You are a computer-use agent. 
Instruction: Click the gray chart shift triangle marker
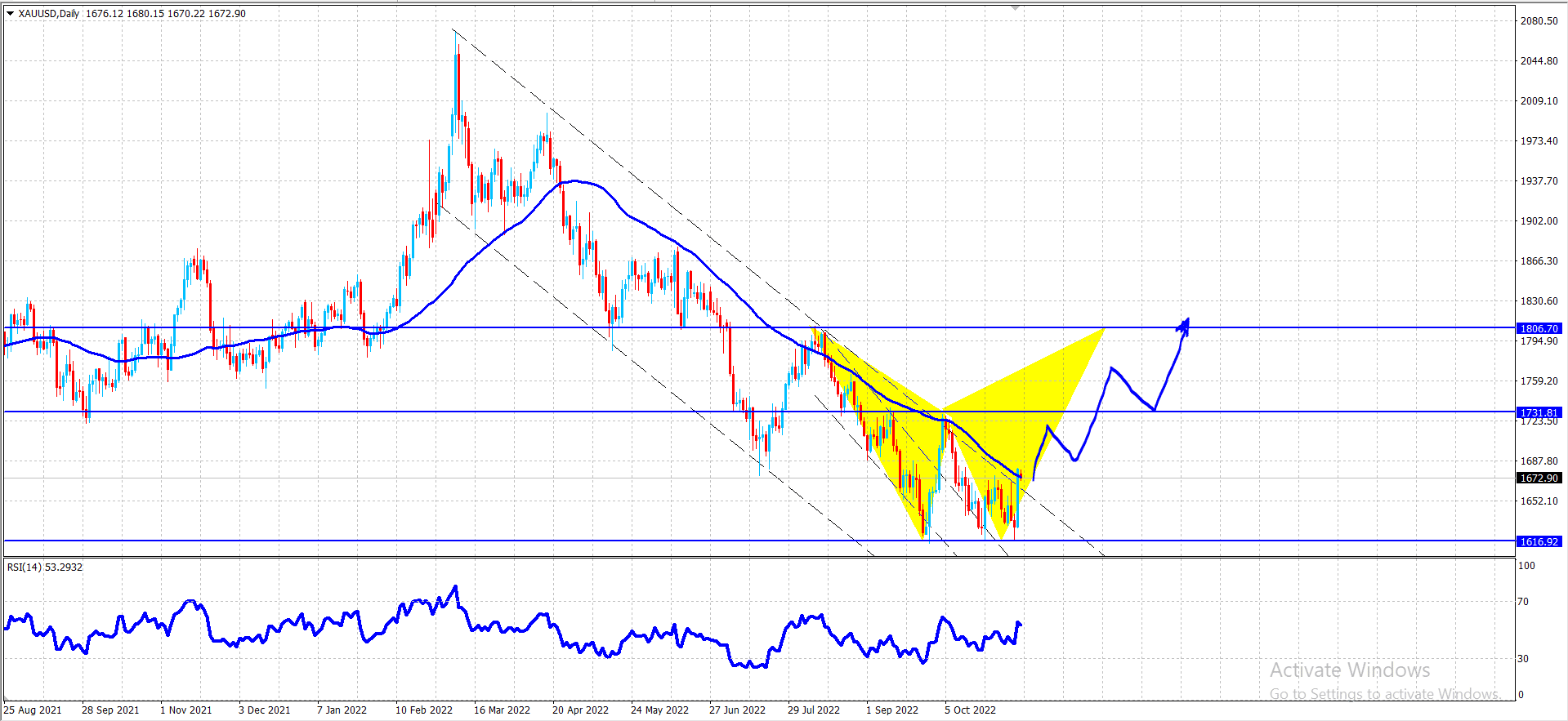pyautogui.click(x=1015, y=7)
